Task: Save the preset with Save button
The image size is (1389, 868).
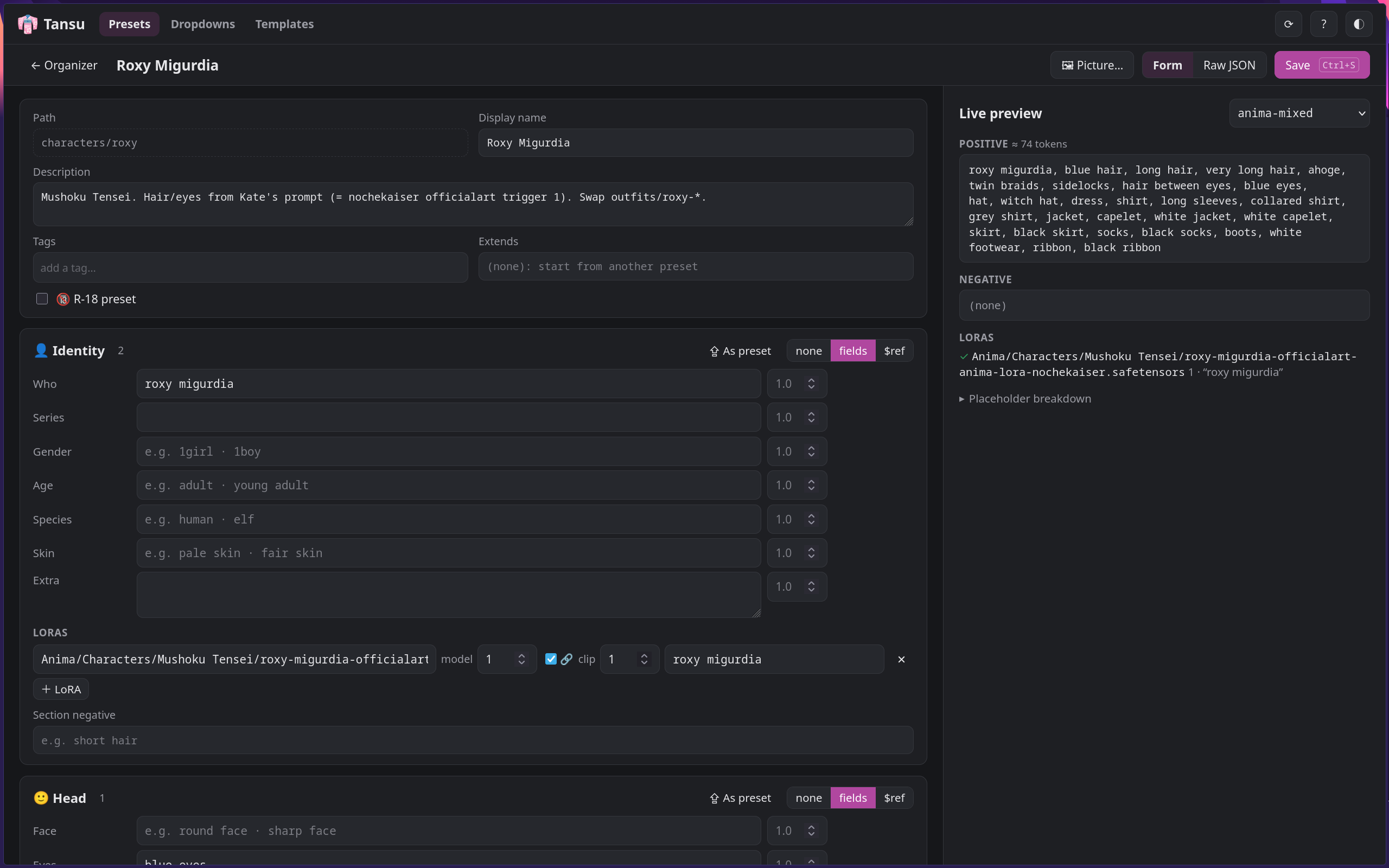Action: (1322, 65)
